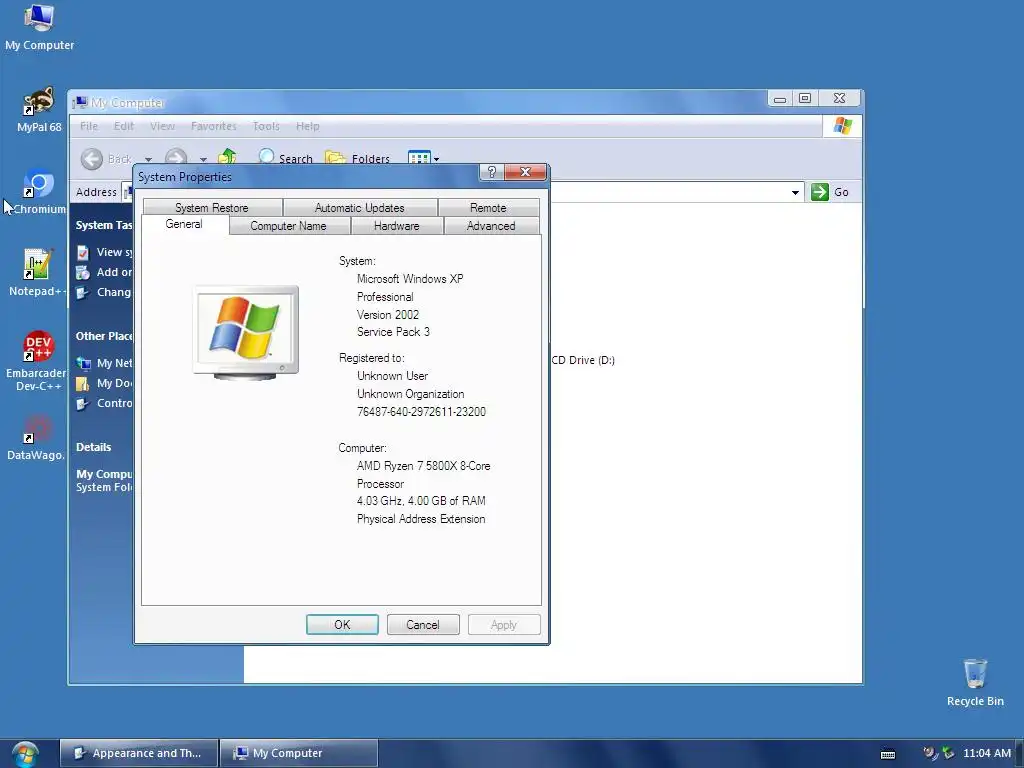
Task: Click the 11:04 AM clock
Action: [x=987, y=754]
